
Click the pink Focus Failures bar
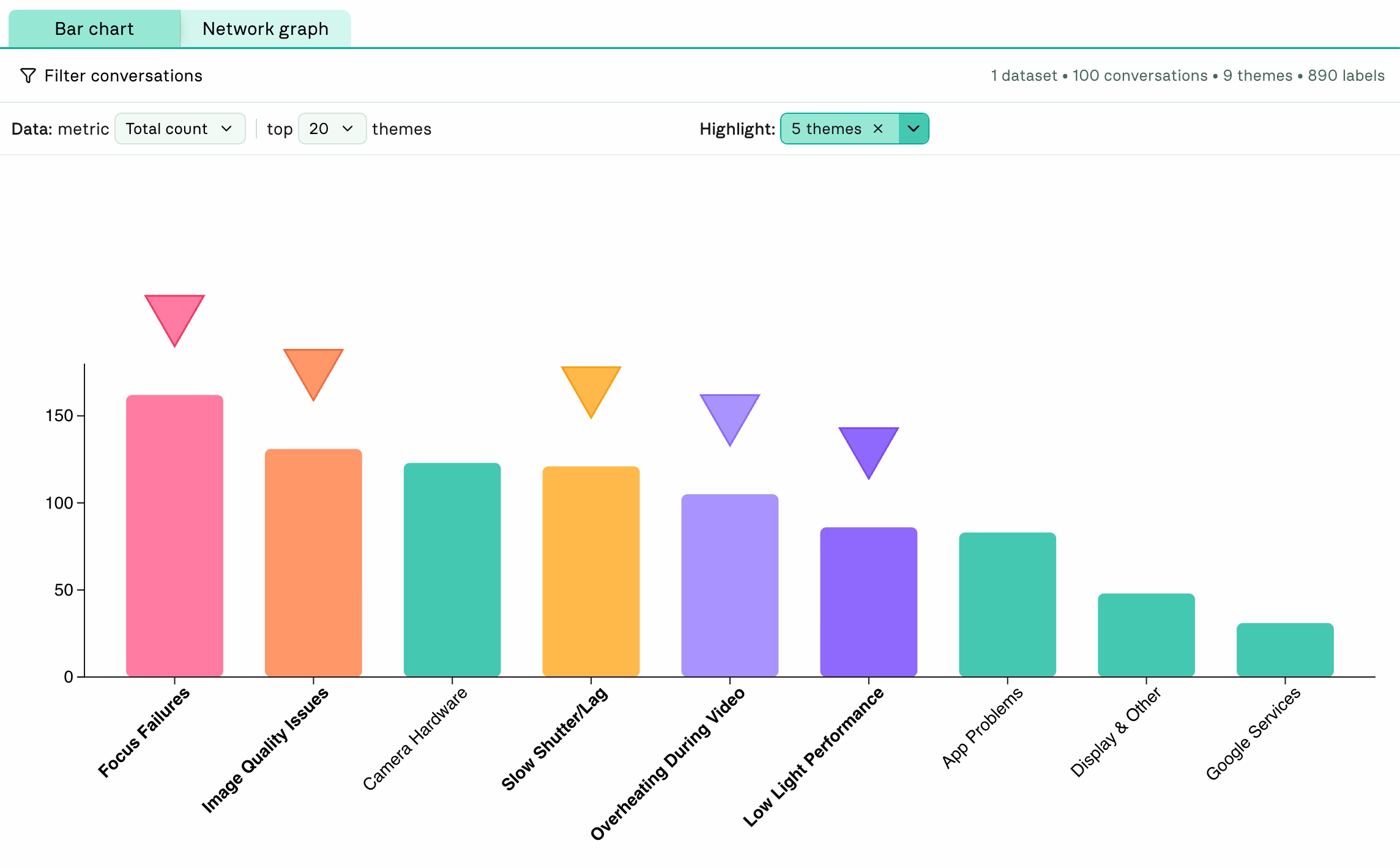click(x=174, y=536)
